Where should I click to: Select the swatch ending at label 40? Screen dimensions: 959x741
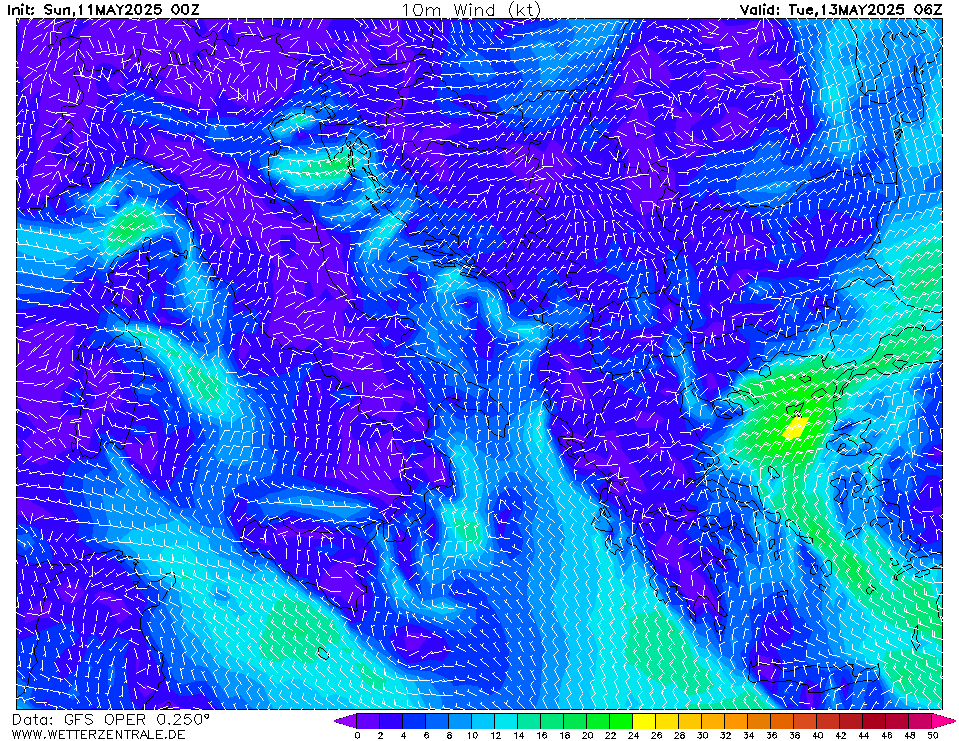(x=805, y=721)
